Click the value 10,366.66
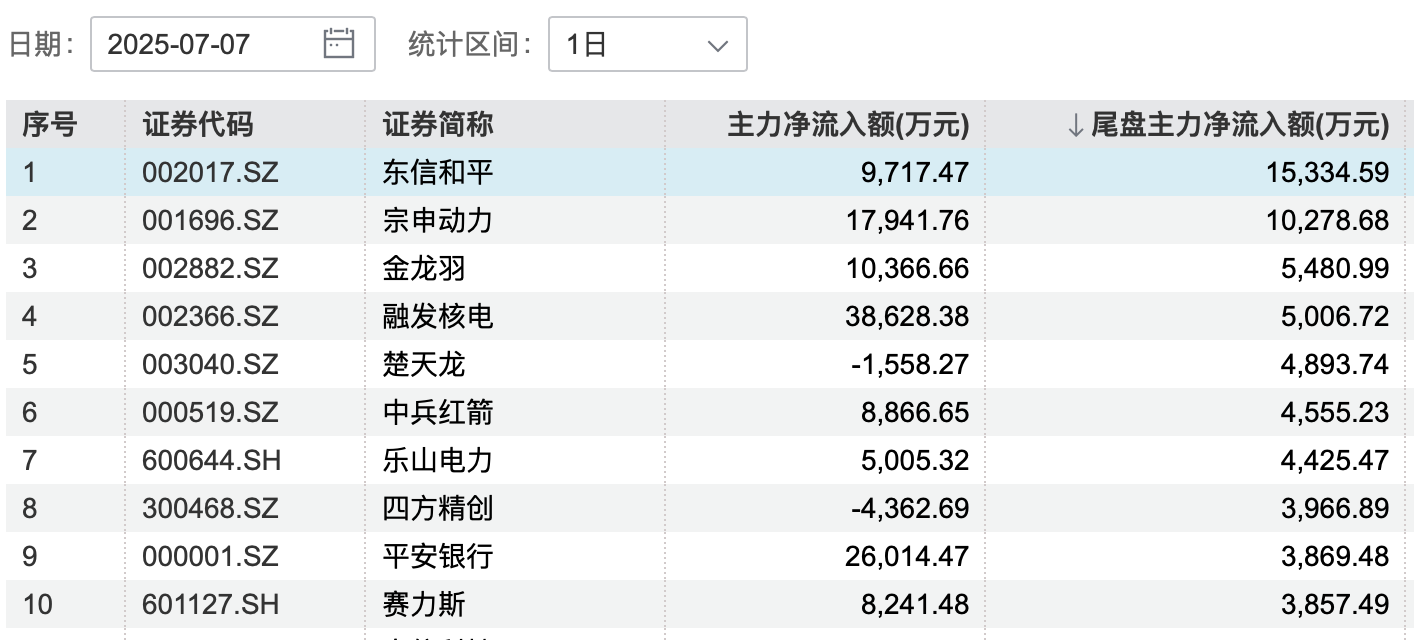This screenshot has height=640, width=1414. coord(907,269)
